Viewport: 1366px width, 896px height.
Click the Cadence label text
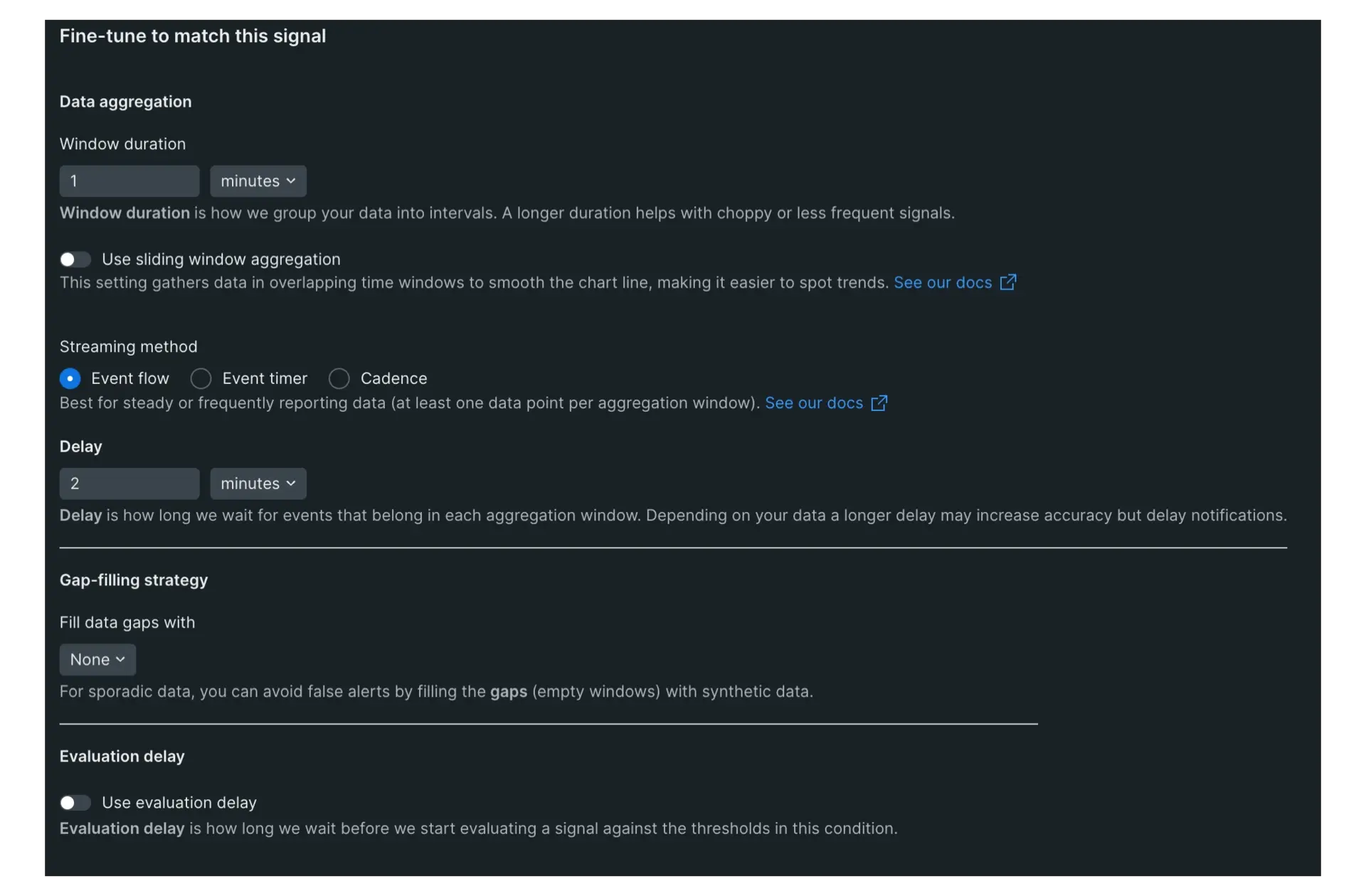pyautogui.click(x=393, y=378)
